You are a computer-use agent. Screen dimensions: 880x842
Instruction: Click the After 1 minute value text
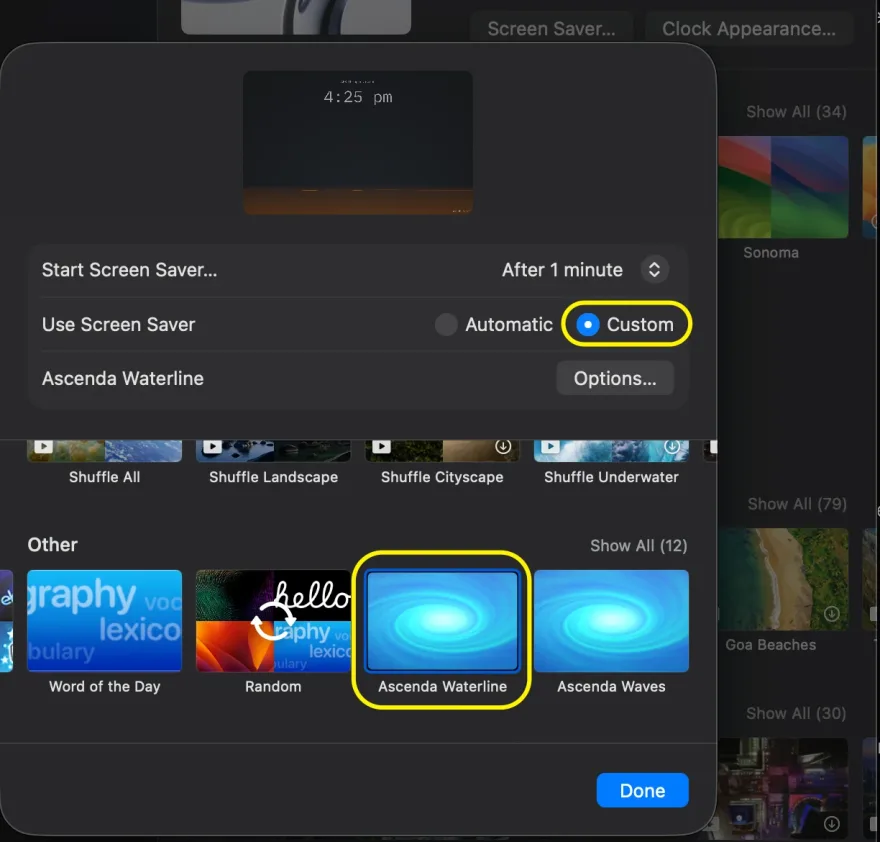click(x=562, y=270)
